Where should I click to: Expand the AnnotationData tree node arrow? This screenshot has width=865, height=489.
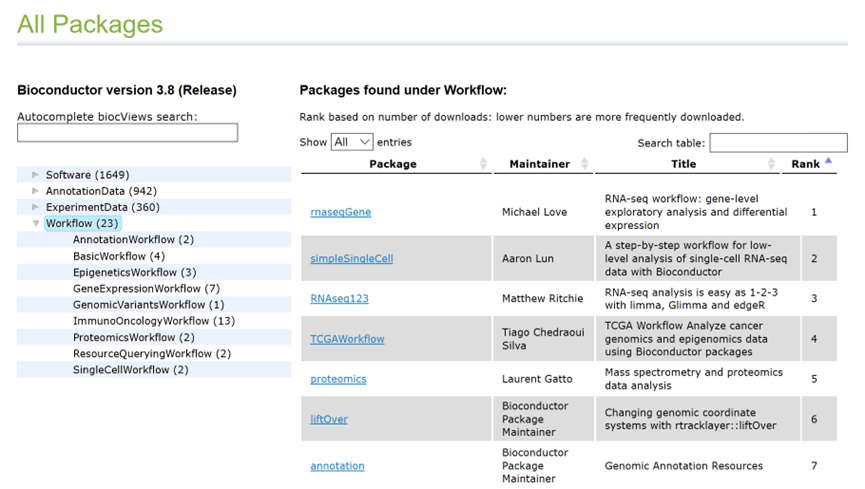[35, 191]
